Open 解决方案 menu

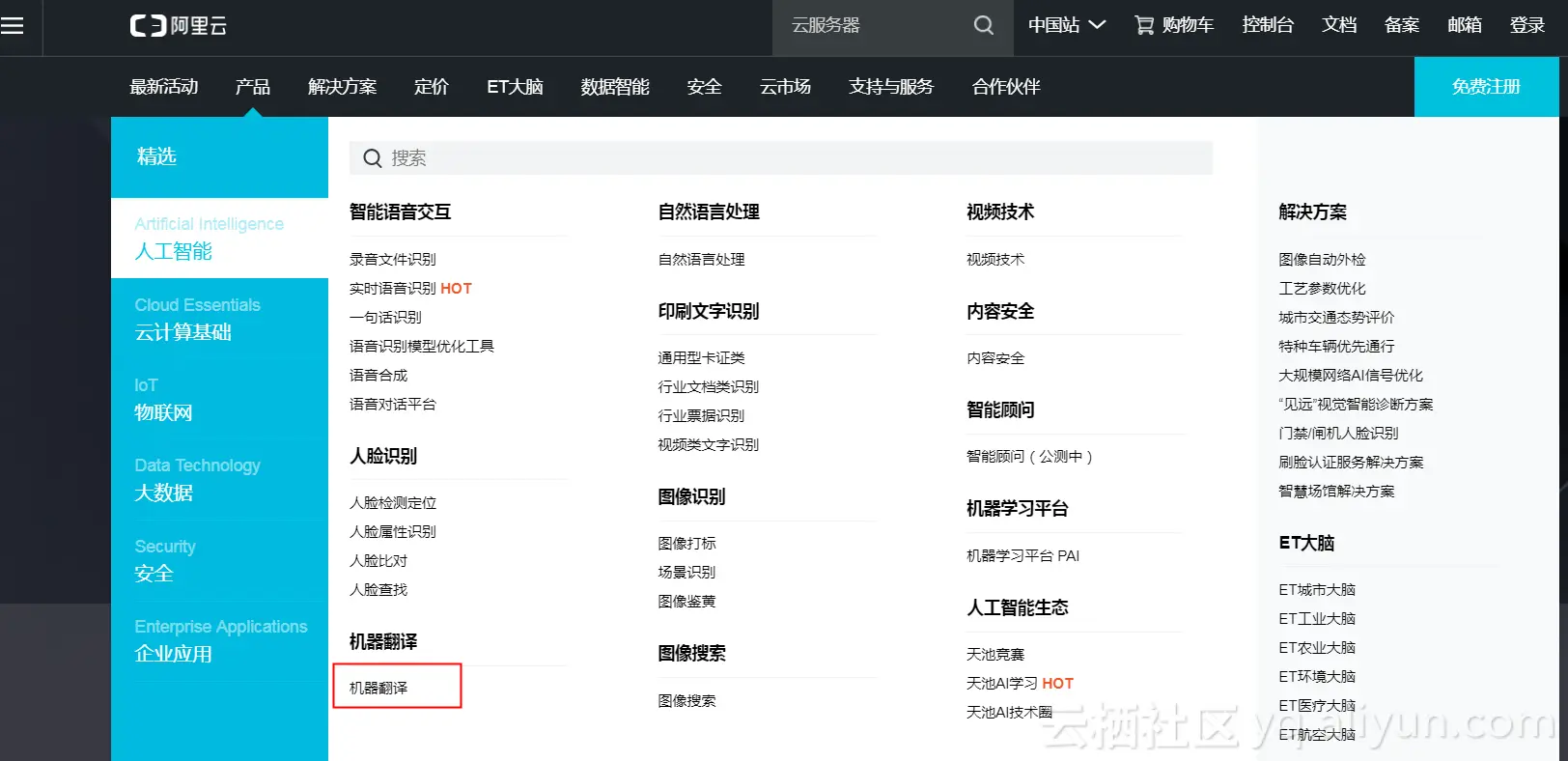coord(342,87)
